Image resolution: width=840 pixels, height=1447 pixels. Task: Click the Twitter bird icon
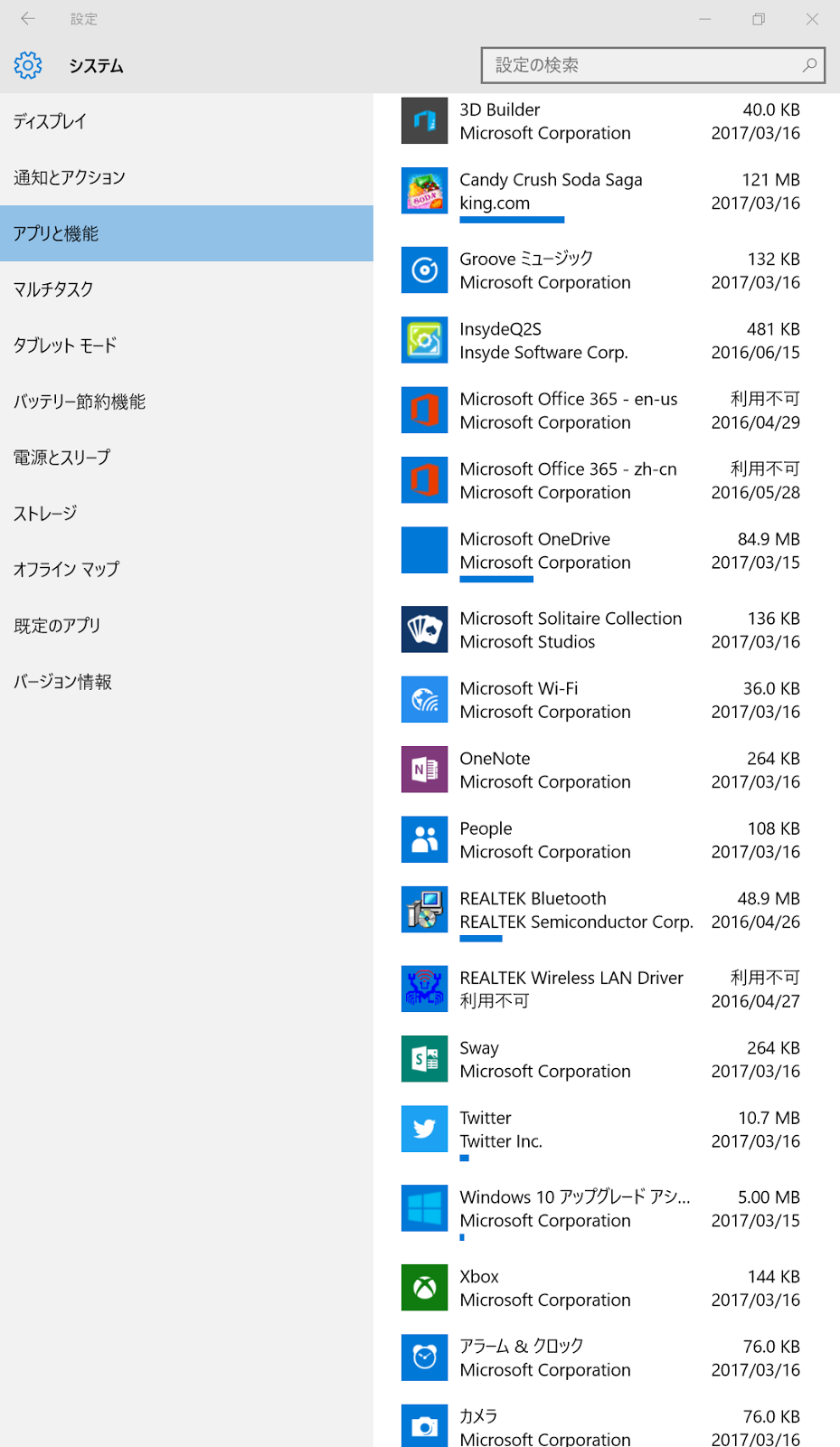[424, 1129]
